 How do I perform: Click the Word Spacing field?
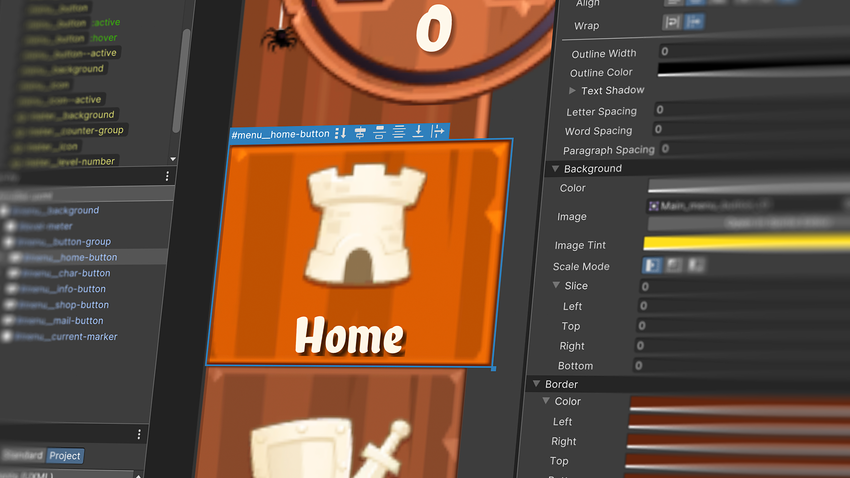point(751,128)
